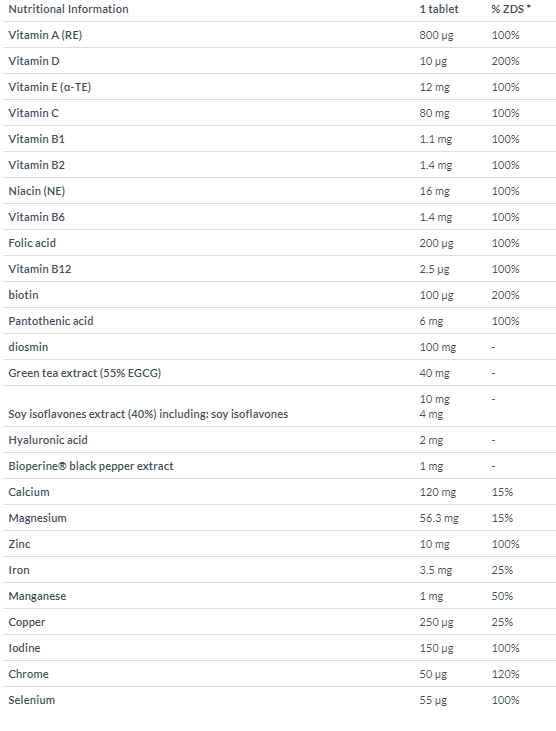Click the Chrome 120% value

pos(505,674)
